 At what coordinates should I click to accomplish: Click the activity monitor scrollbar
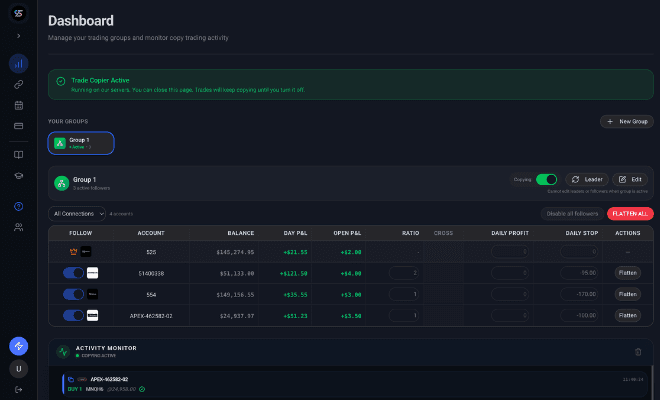point(652,381)
